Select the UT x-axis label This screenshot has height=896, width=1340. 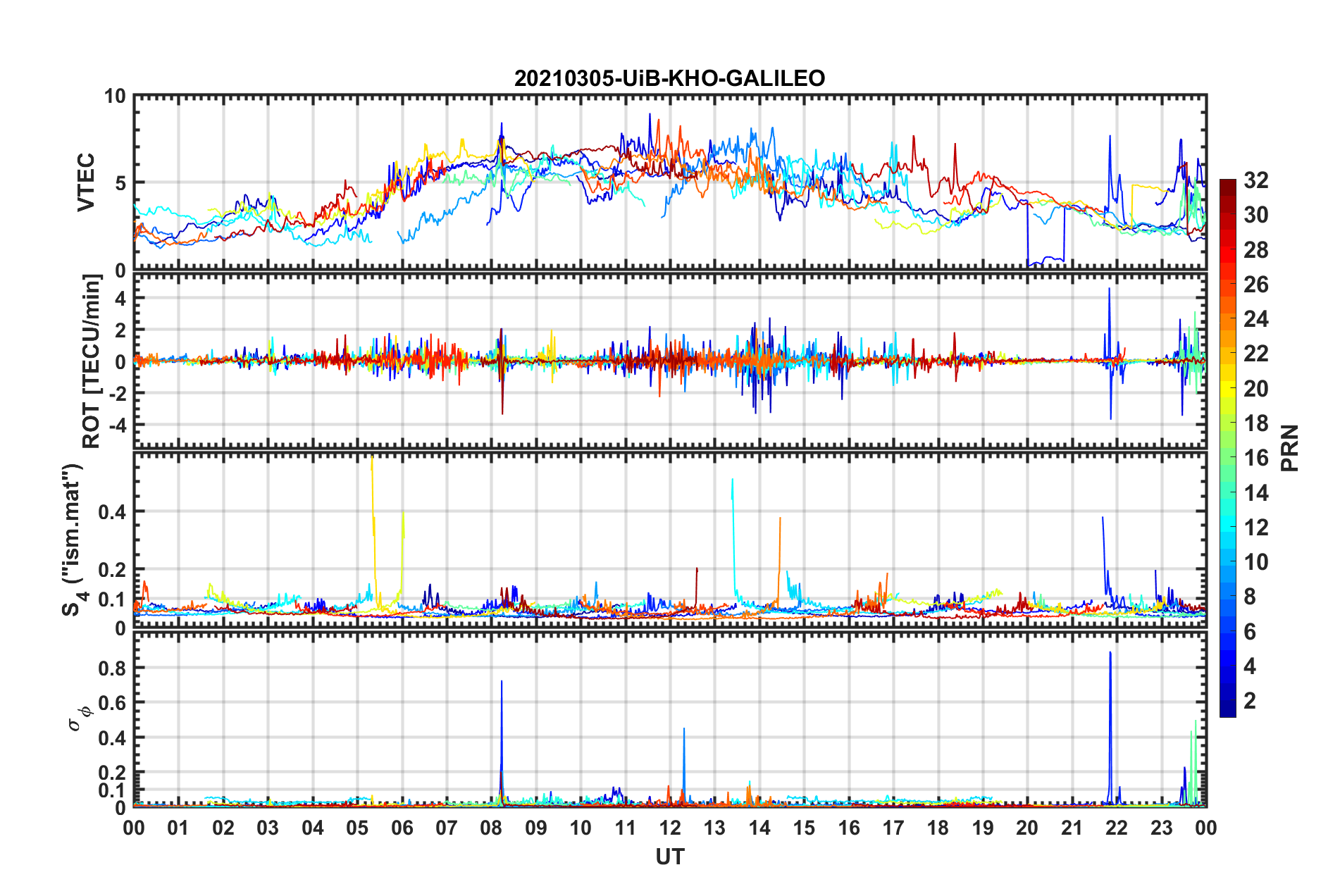[x=670, y=857]
